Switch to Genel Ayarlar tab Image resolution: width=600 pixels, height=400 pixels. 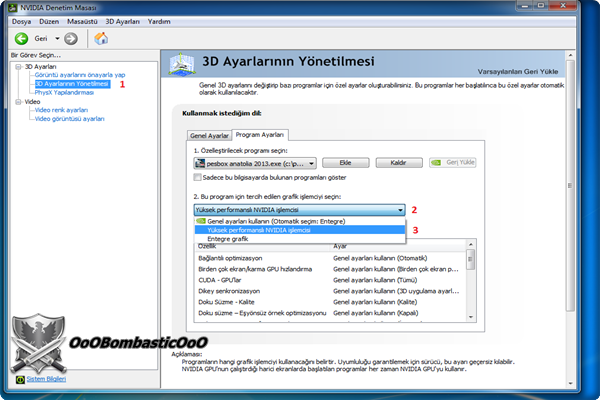point(209,136)
